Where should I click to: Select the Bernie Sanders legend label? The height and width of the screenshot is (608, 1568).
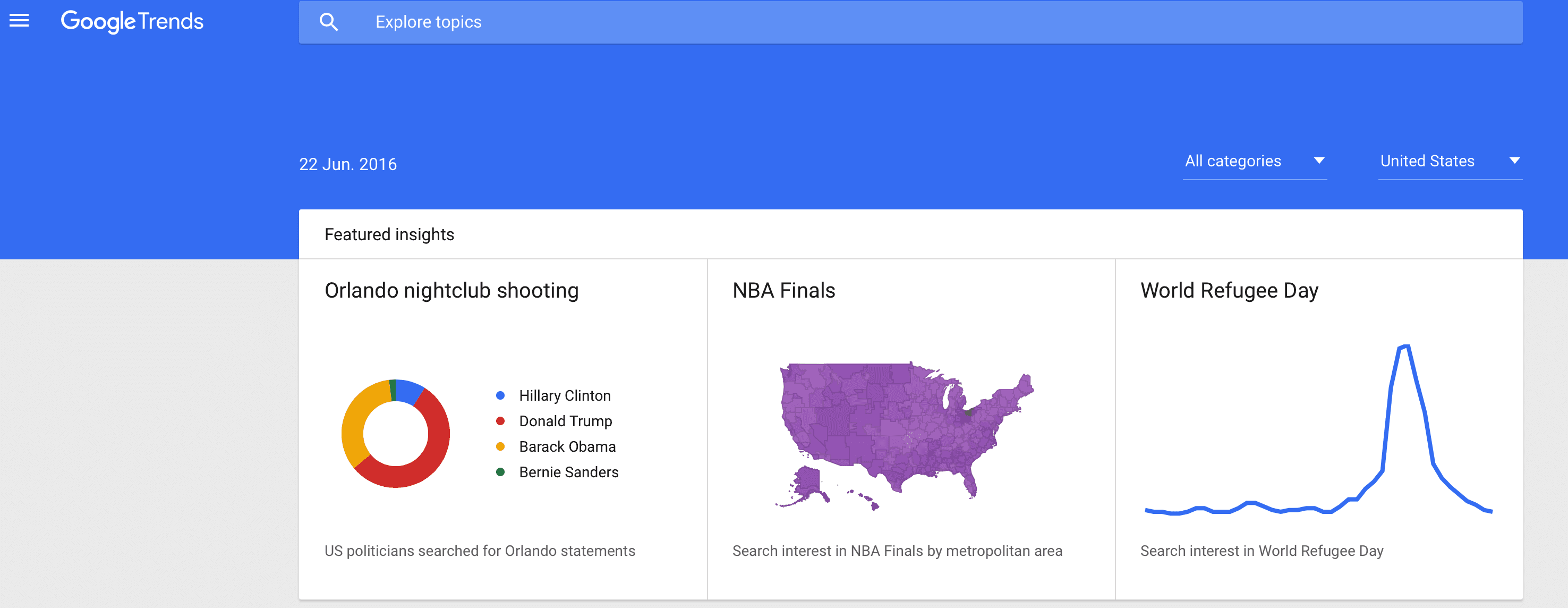coord(568,472)
